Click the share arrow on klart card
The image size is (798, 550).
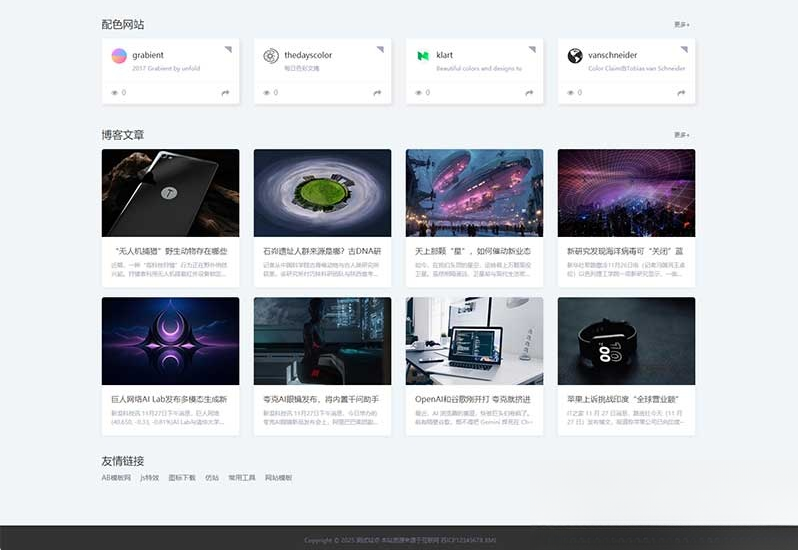point(529,93)
